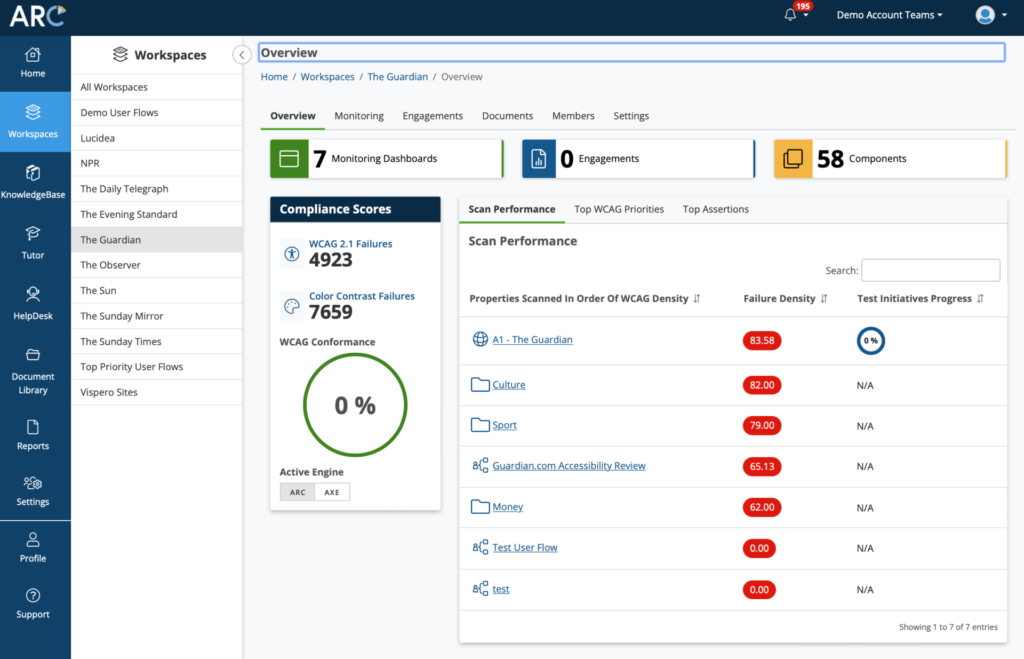The width and height of the screenshot is (1024, 659).
Task: Expand the user avatar dropdown
Action: pos(986,14)
